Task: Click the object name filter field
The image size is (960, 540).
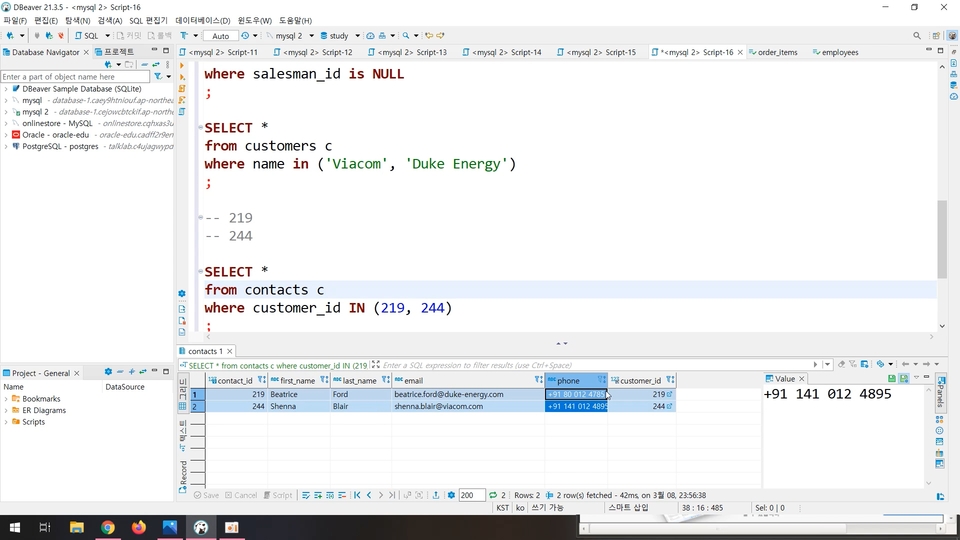Action: (75, 77)
